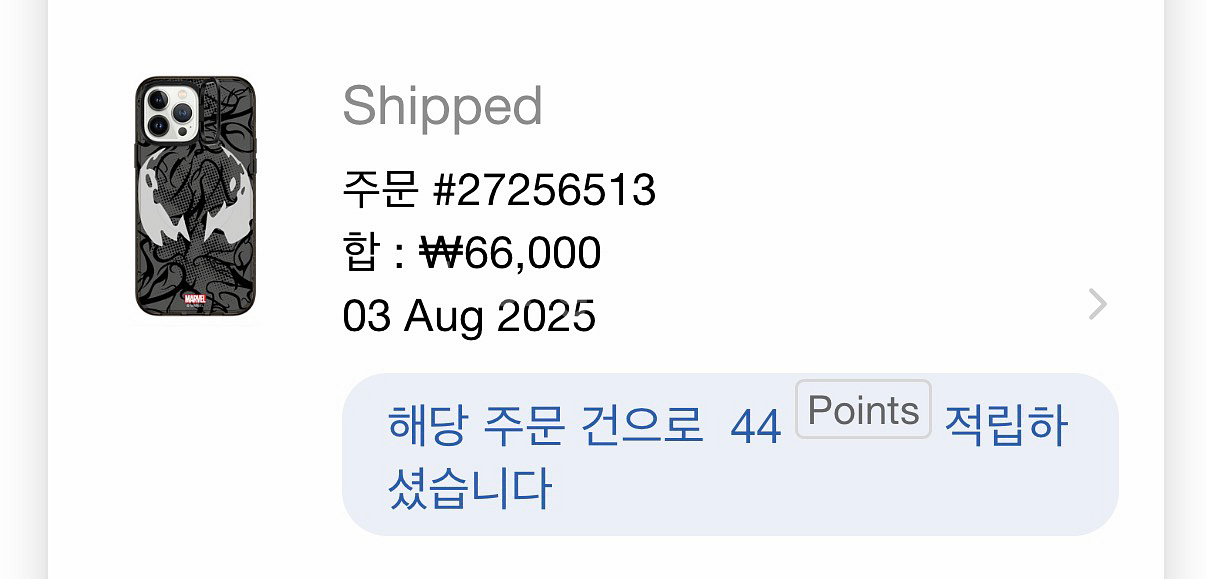Select the Shipped status label
The image size is (1206, 579).
click(x=442, y=106)
